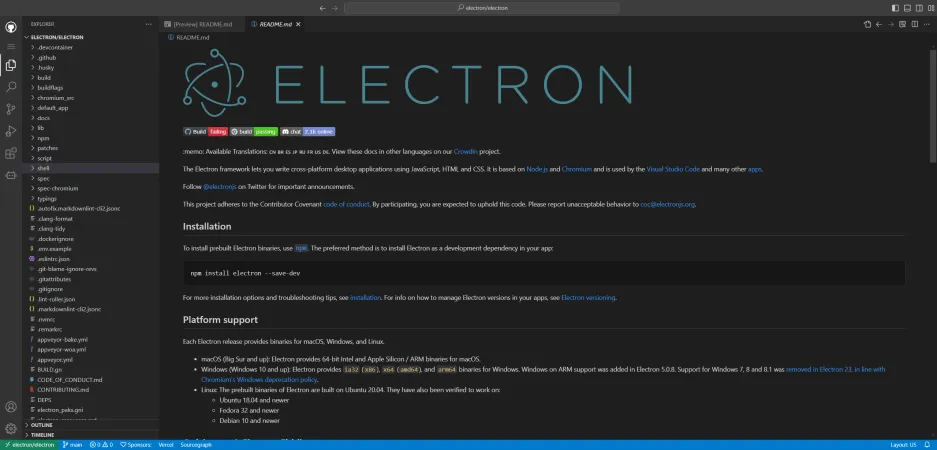Click the command center search box
This screenshot has width=937, height=450.
pyautogui.click(x=482, y=8)
